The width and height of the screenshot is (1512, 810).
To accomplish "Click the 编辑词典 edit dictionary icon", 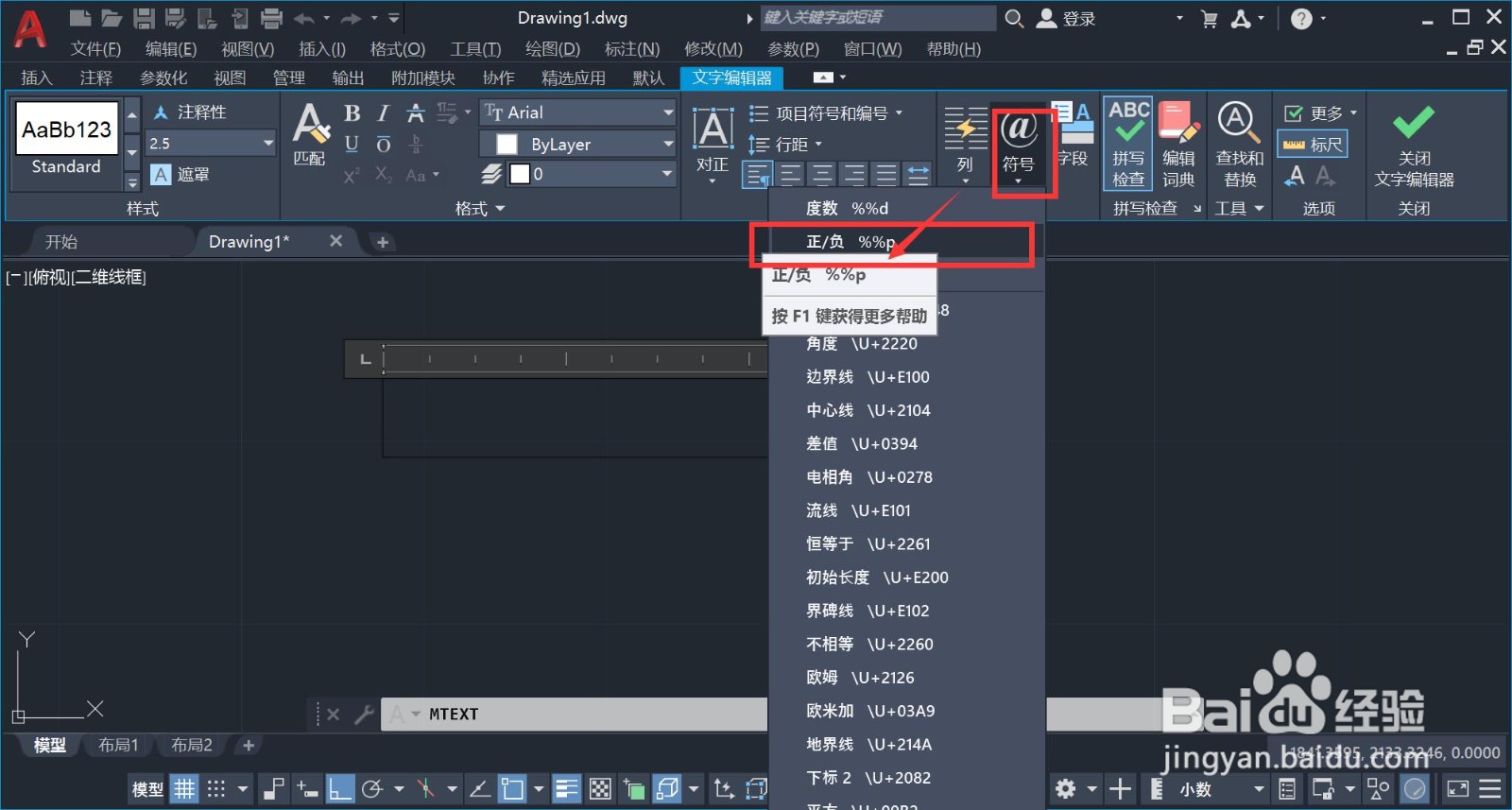I will [x=1178, y=144].
